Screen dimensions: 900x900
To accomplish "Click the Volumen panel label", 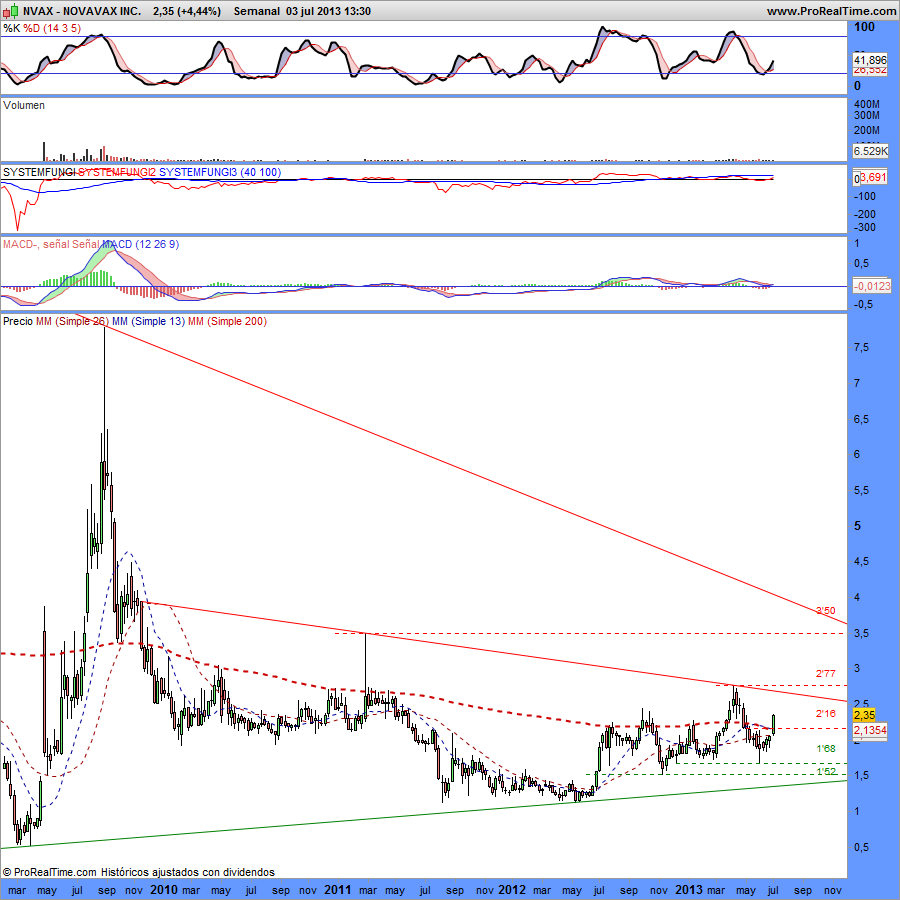I will tap(24, 105).
